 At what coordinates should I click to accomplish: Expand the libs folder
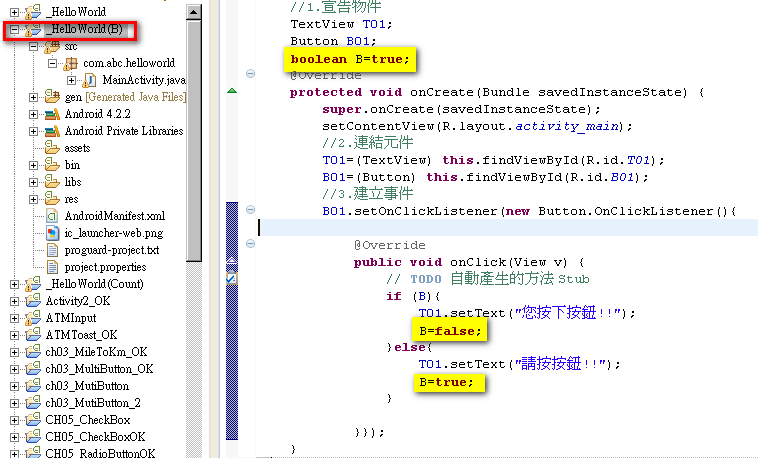33,182
